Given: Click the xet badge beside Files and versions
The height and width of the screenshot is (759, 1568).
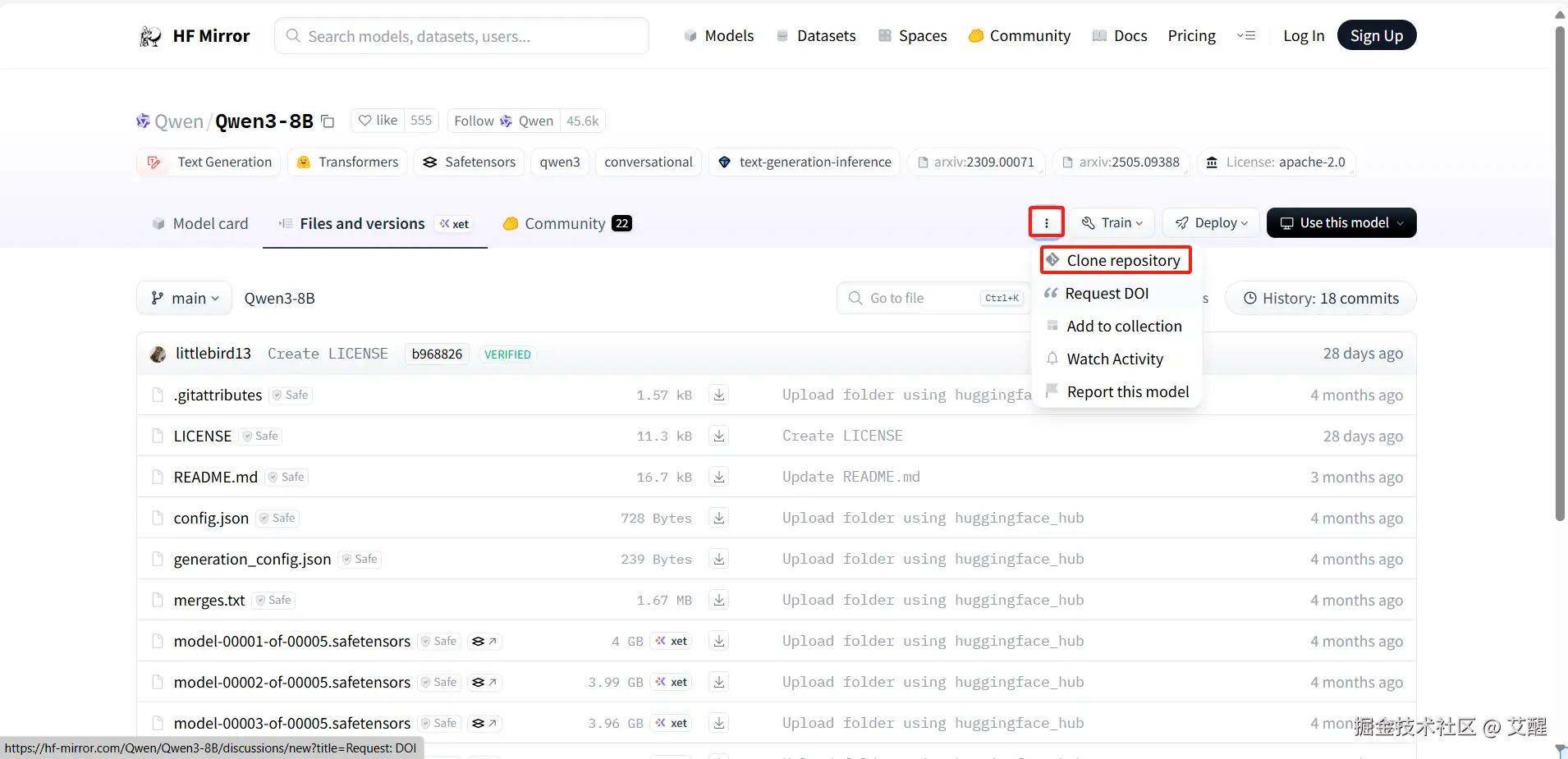Looking at the screenshot, I should (454, 224).
